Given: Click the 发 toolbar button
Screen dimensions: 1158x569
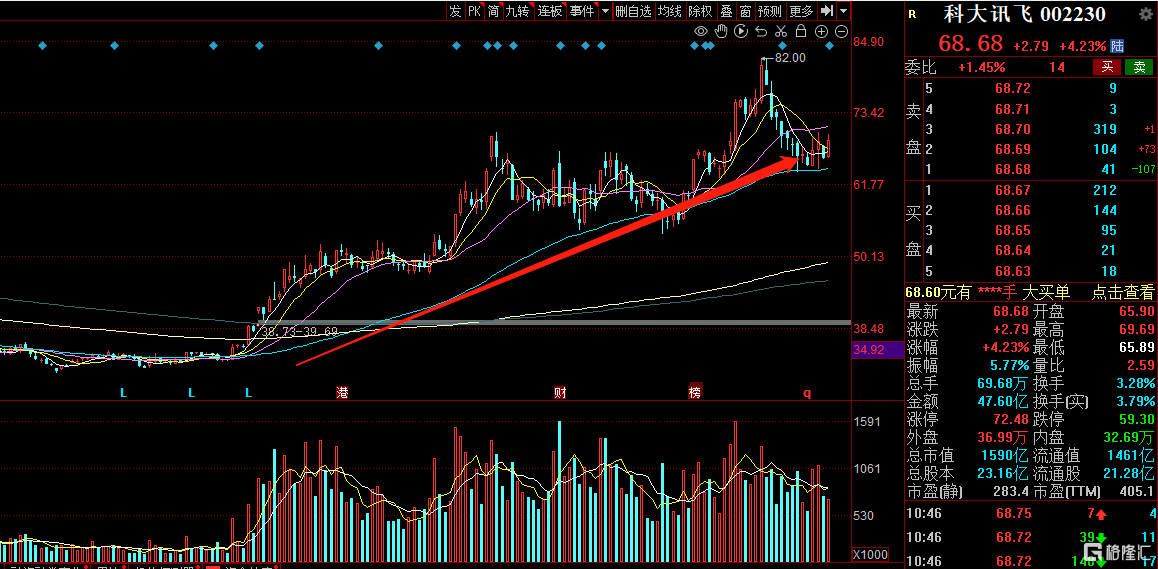Looking at the screenshot, I should 455,11.
